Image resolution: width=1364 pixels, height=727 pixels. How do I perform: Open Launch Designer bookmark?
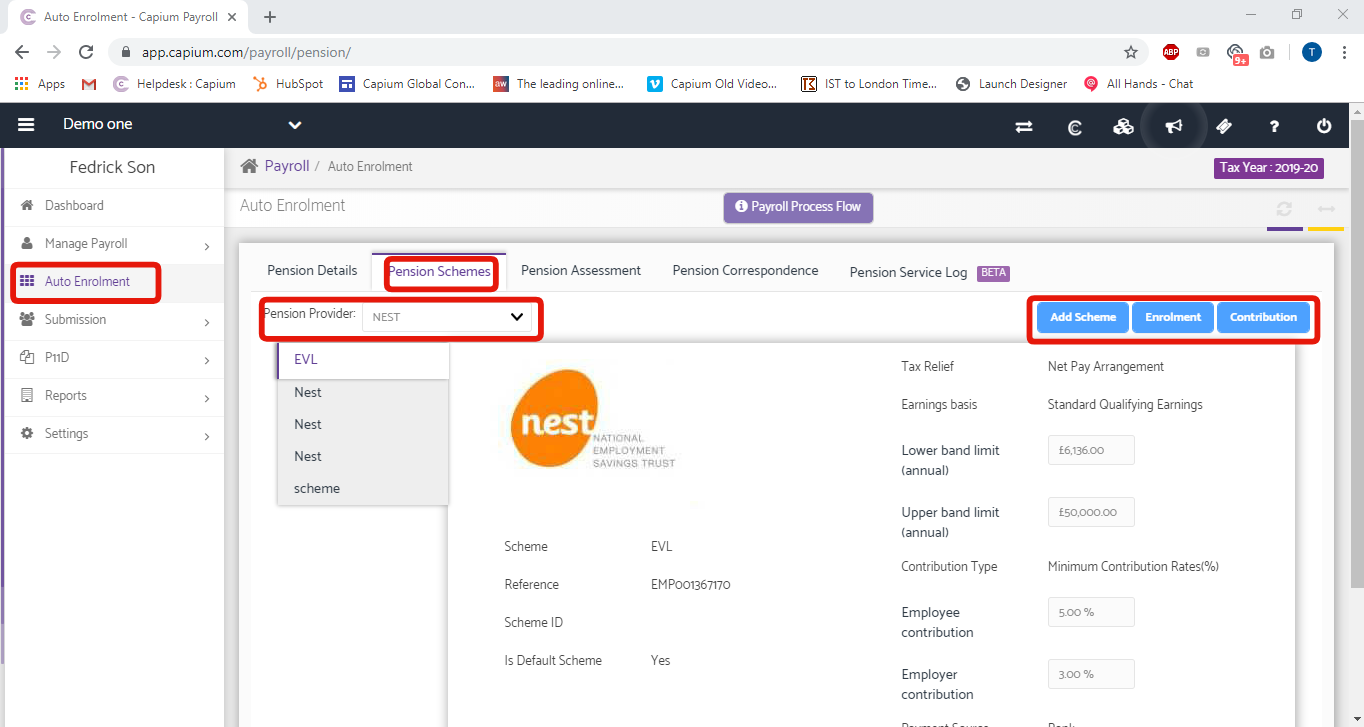[x=1011, y=84]
